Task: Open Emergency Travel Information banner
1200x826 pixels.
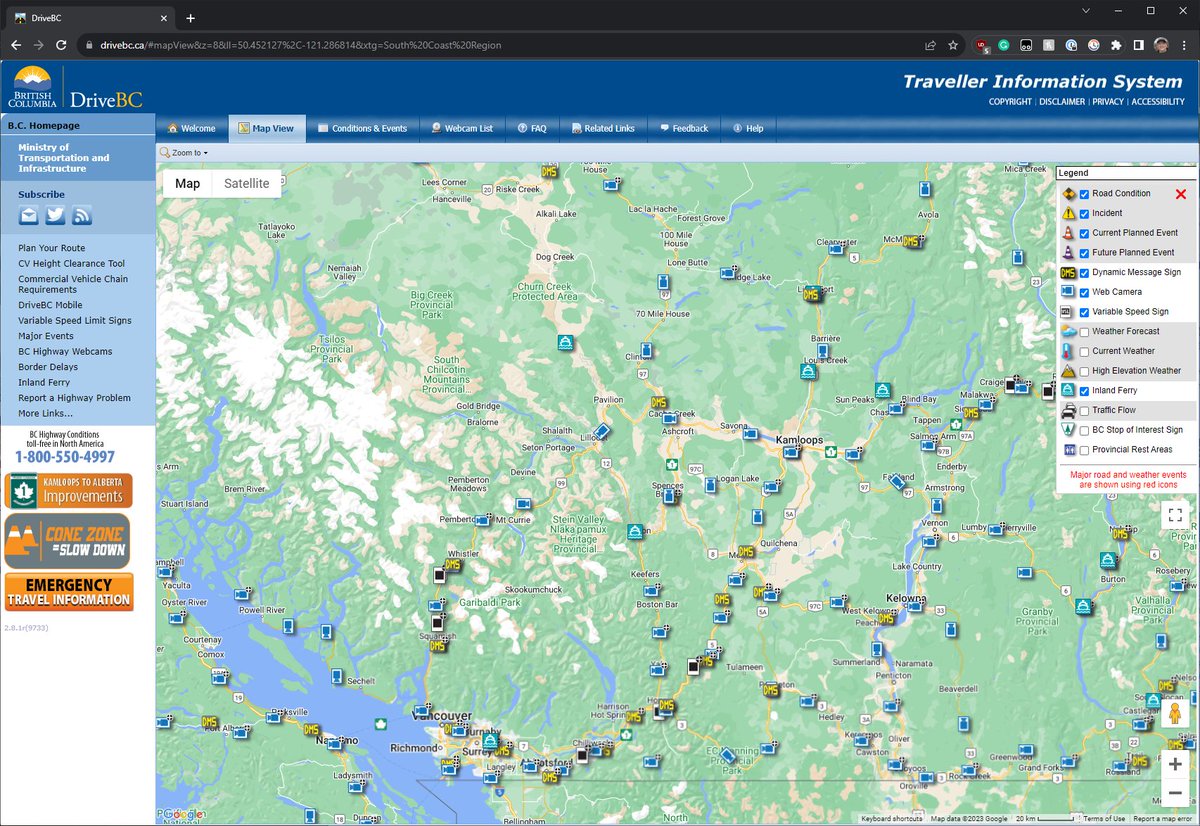Action: (x=69, y=592)
